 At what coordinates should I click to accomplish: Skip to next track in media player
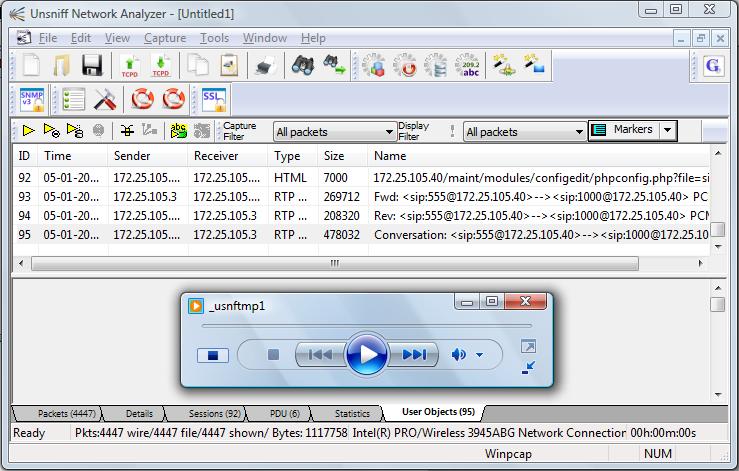pos(413,355)
